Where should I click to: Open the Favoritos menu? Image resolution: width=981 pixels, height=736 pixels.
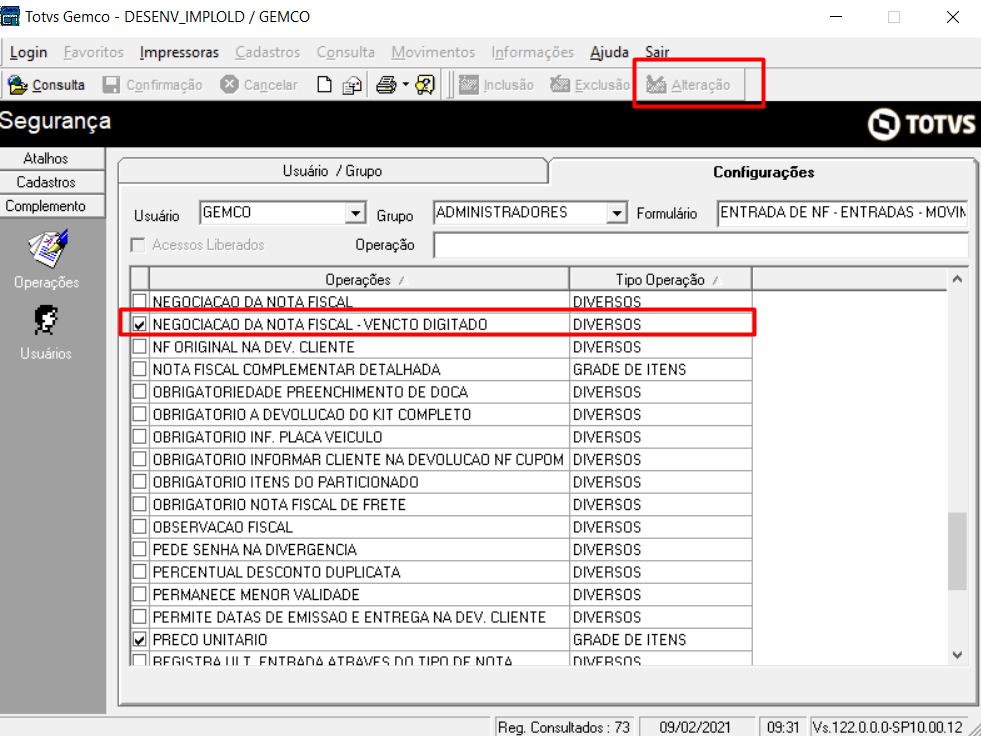(x=94, y=52)
